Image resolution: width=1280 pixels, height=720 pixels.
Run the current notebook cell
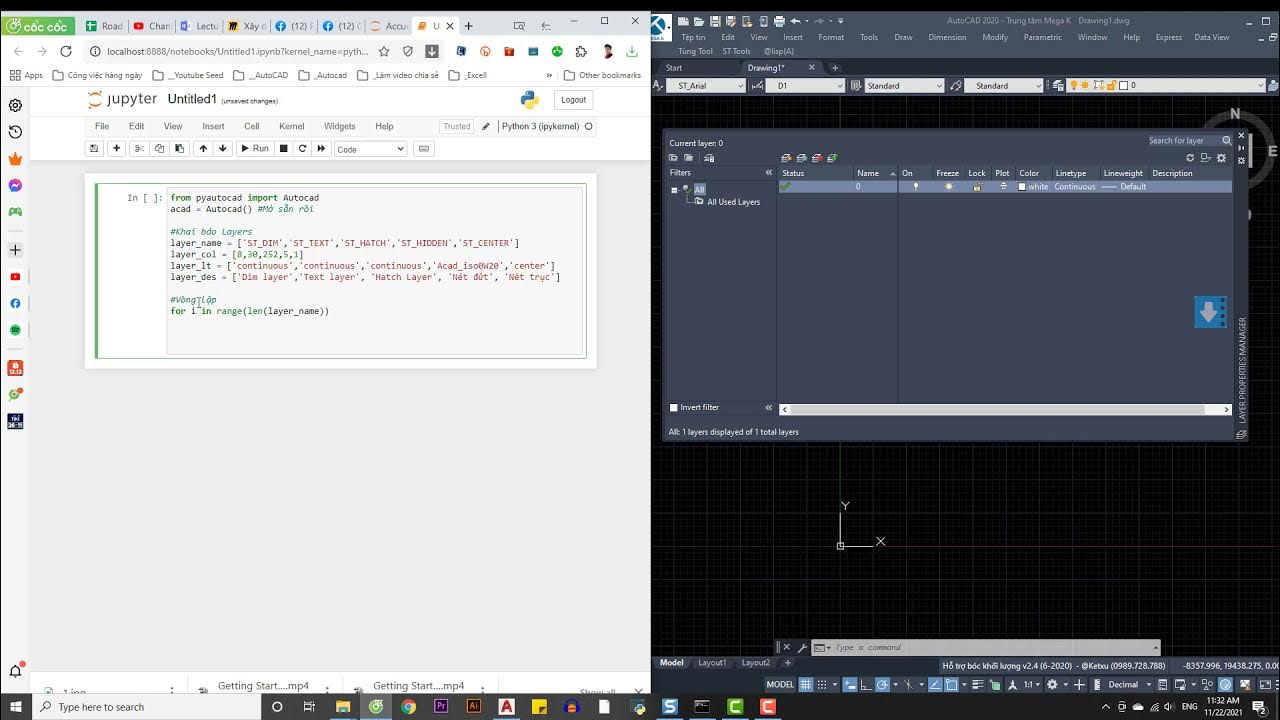coord(255,148)
